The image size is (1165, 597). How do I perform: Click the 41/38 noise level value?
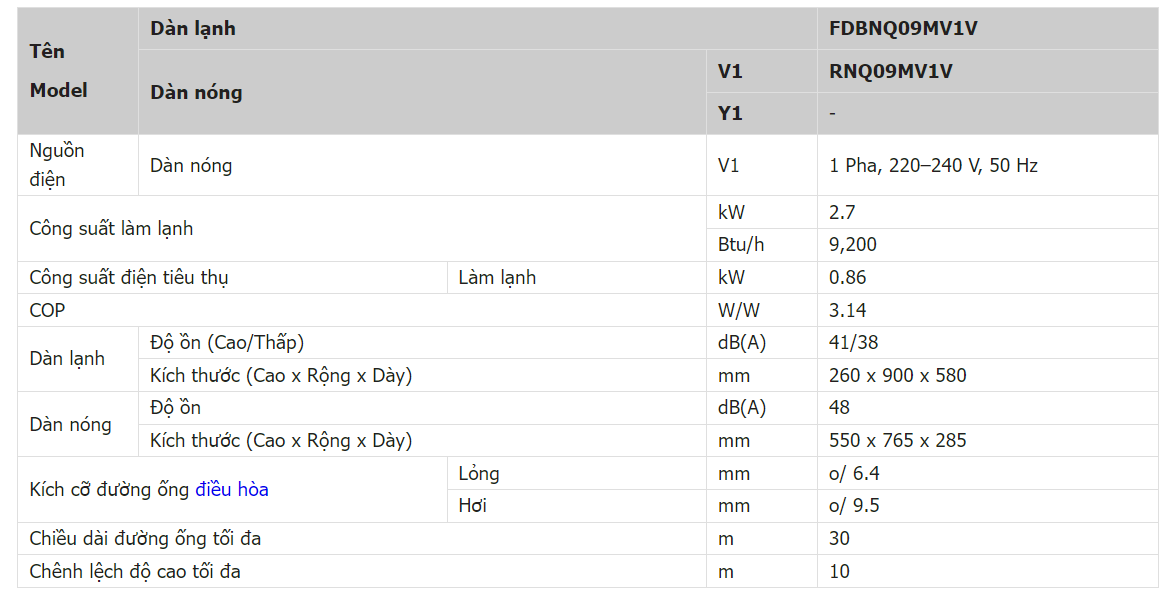pos(853,343)
